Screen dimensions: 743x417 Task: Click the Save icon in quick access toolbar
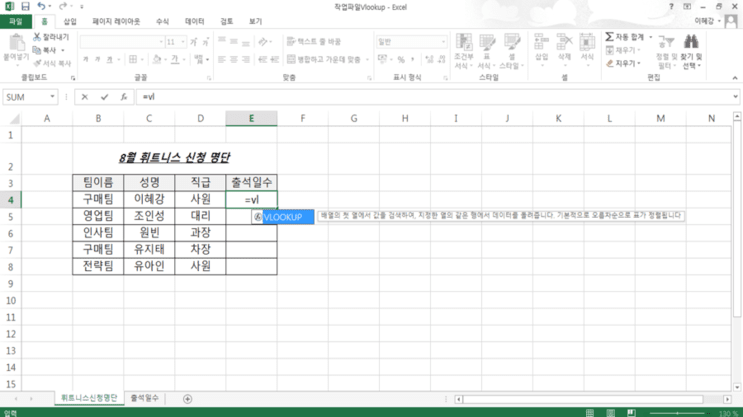tap(25, 6)
